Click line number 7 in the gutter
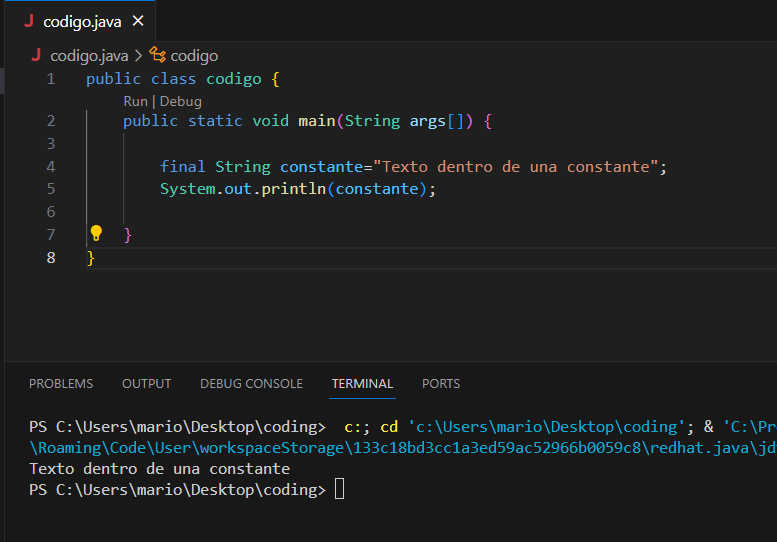777x542 pixels. tap(51, 235)
